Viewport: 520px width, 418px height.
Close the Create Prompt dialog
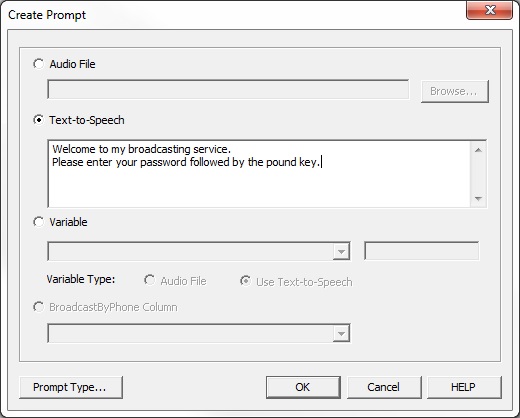(x=489, y=10)
